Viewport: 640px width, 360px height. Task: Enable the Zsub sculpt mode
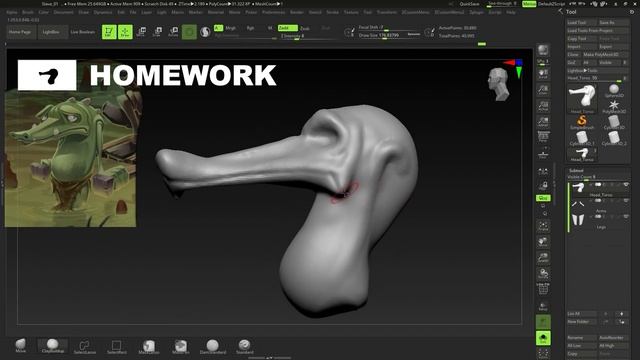[304, 29]
